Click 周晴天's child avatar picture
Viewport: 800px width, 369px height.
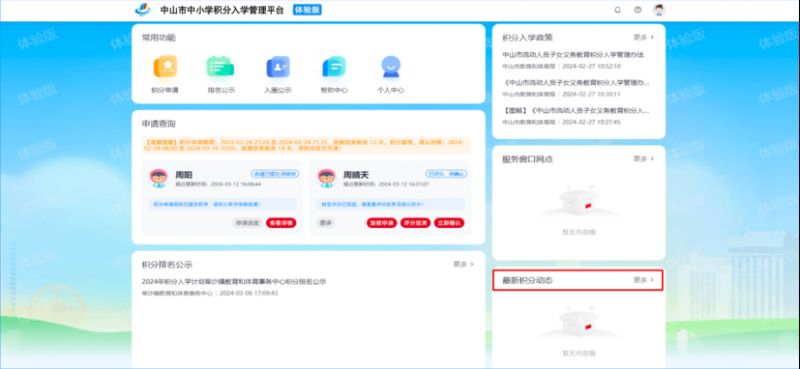[327, 178]
